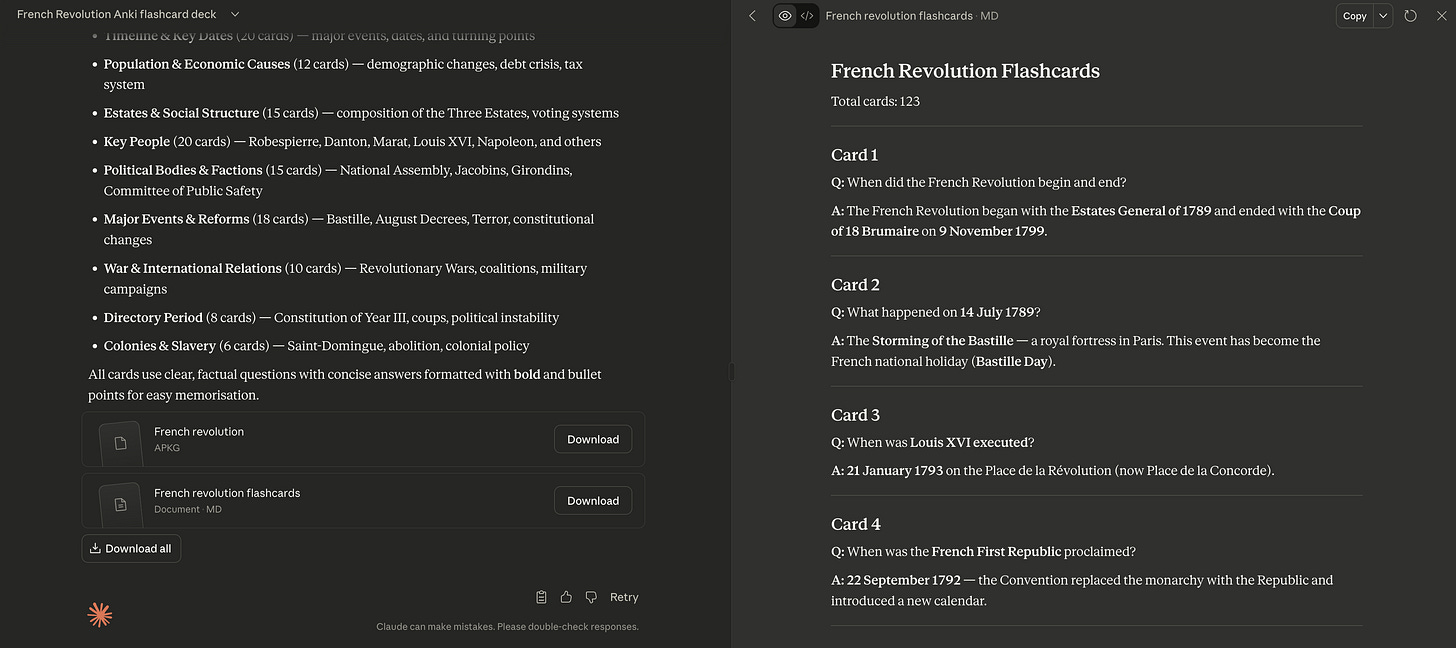This screenshot has height=648, width=1456.
Task: Click the download arrow icon in Download all
Action: click(x=95, y=548)
